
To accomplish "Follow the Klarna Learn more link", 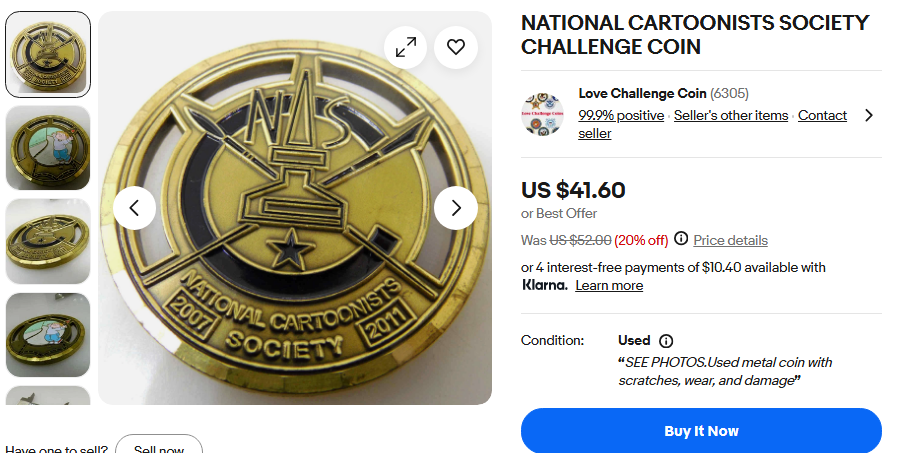I will [609, 286].
